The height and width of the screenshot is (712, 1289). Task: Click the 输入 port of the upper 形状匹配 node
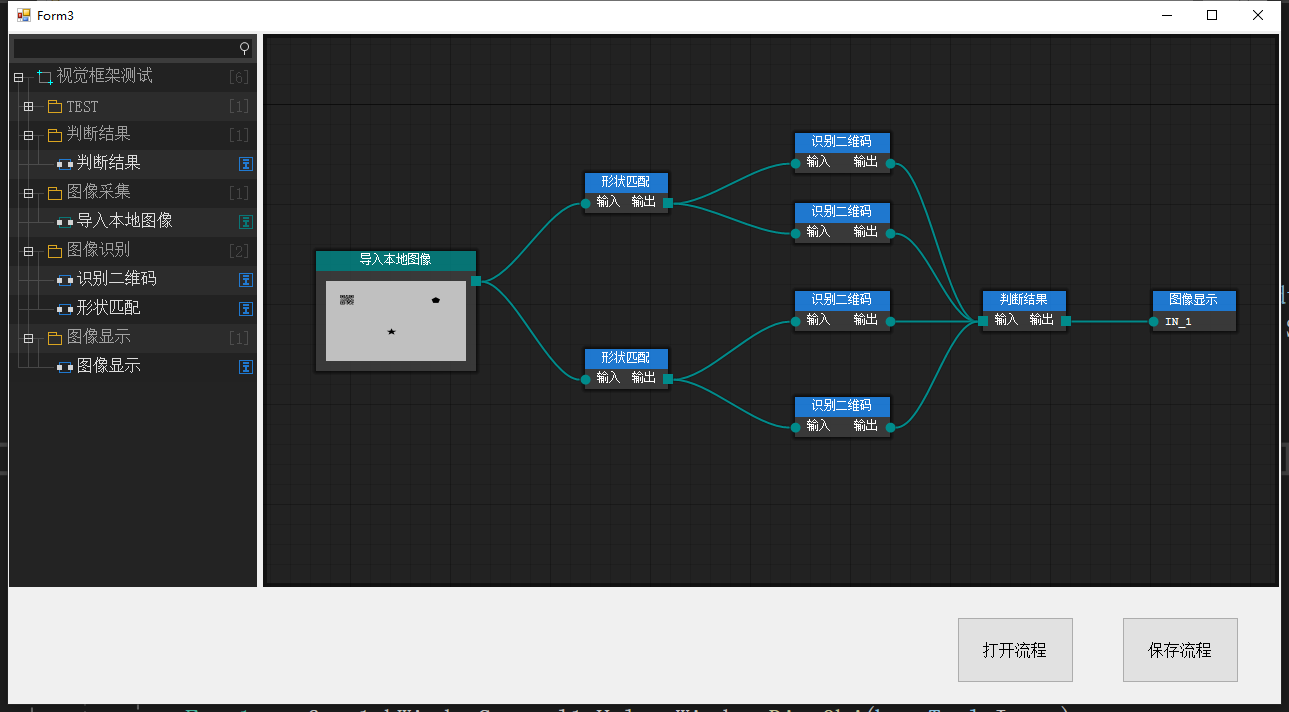coord(585,203)
